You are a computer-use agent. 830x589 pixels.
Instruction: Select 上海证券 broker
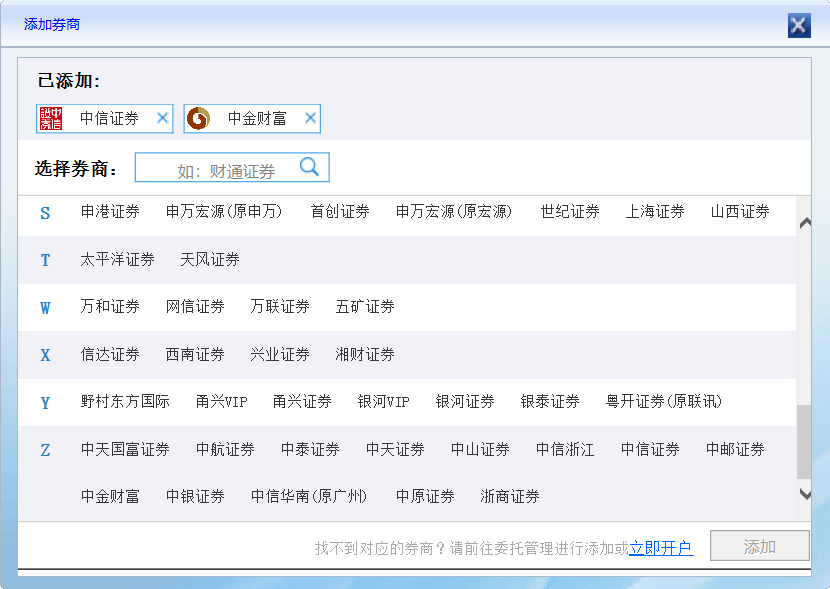tap(655, 212)
